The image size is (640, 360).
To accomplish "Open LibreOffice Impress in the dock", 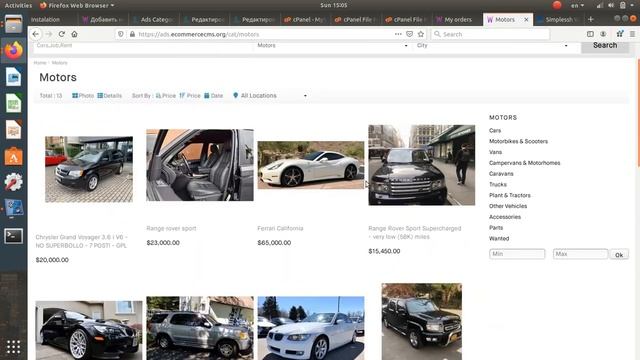I will pos(13,130).
